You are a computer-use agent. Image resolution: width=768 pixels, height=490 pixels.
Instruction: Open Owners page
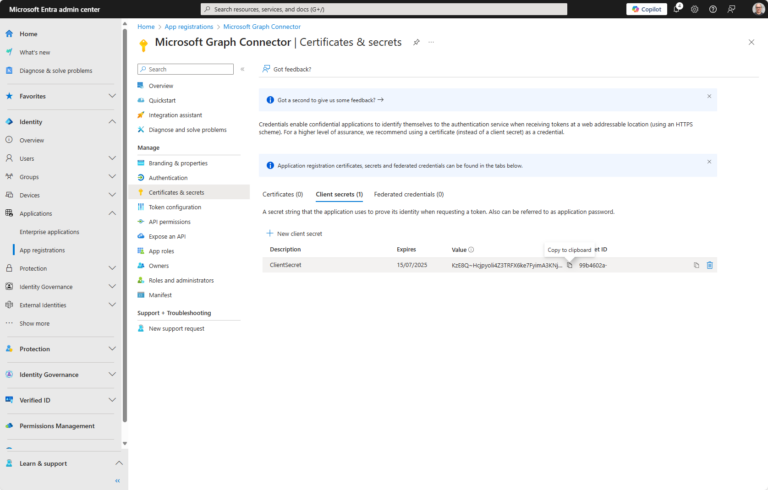pos(159,266)
